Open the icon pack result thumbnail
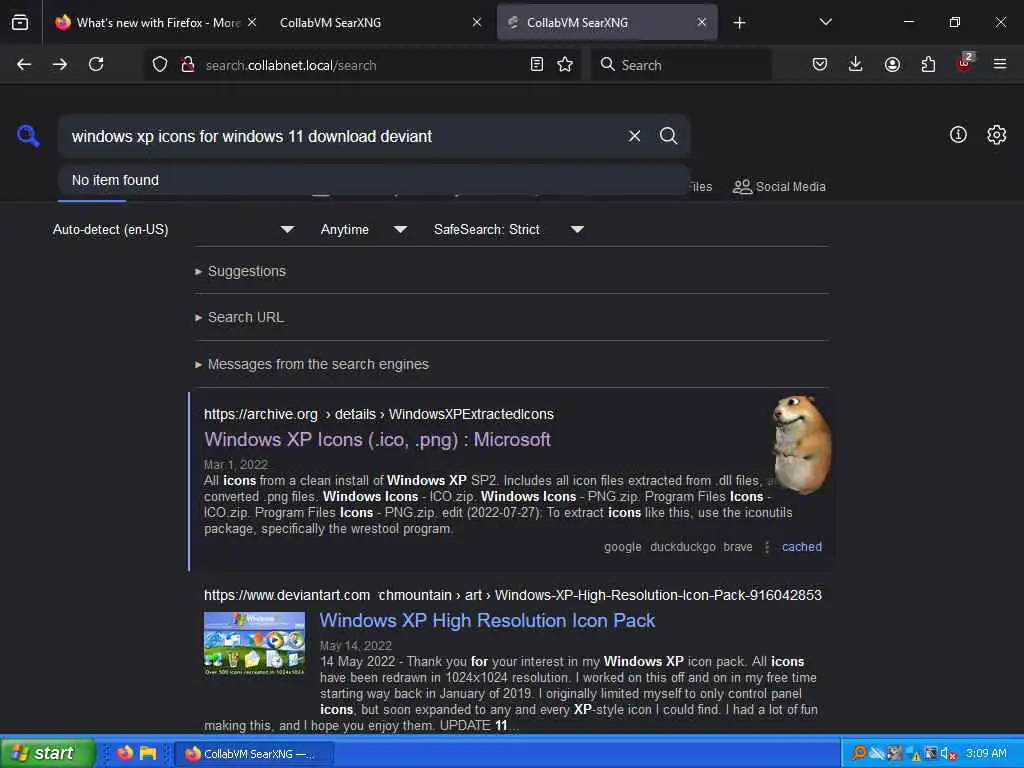The width and height of the screenshot is (1024, 768). pyautogui.click(x=254, y=644)
